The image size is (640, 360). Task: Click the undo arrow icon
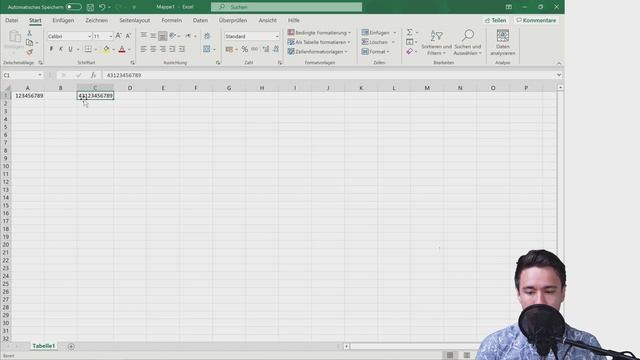(x=102, y=7)
